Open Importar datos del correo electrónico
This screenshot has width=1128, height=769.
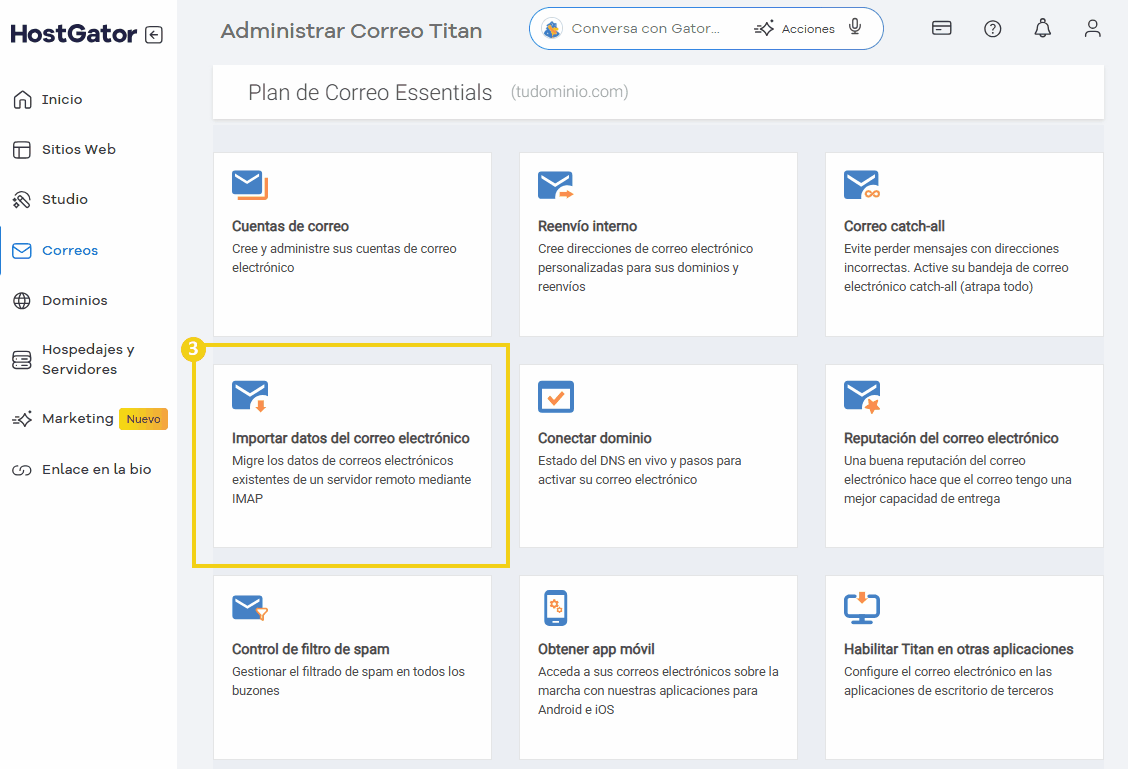tap(351, 439)
